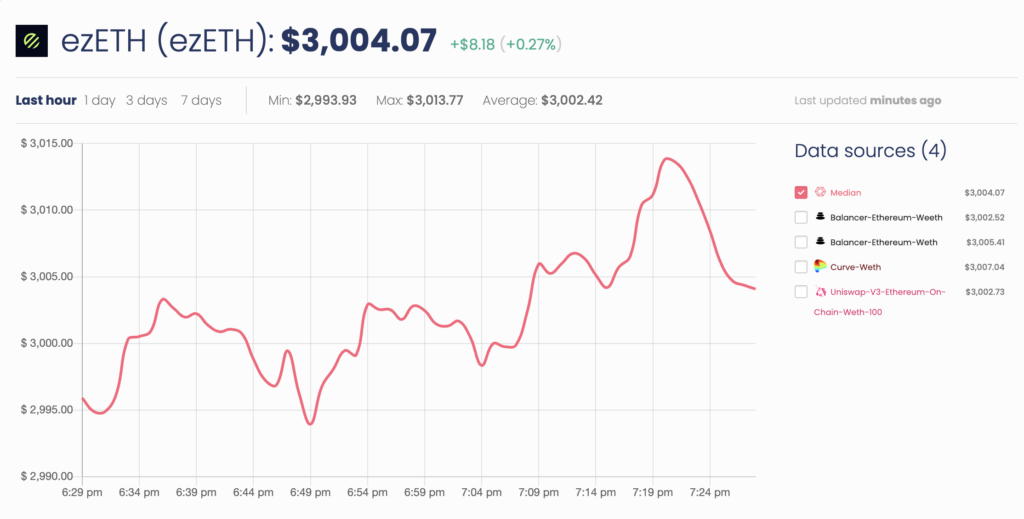The height and width of the screenshot is (519, 1024).
Task: Click the Uniswap-V3 unicorn icon
Action: coord(820,292)
